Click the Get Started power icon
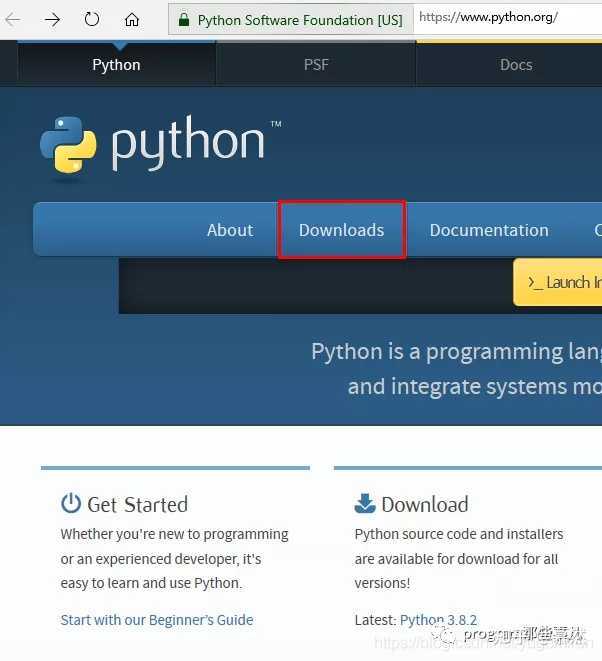602x661 pixels. (x=71, y=503)
